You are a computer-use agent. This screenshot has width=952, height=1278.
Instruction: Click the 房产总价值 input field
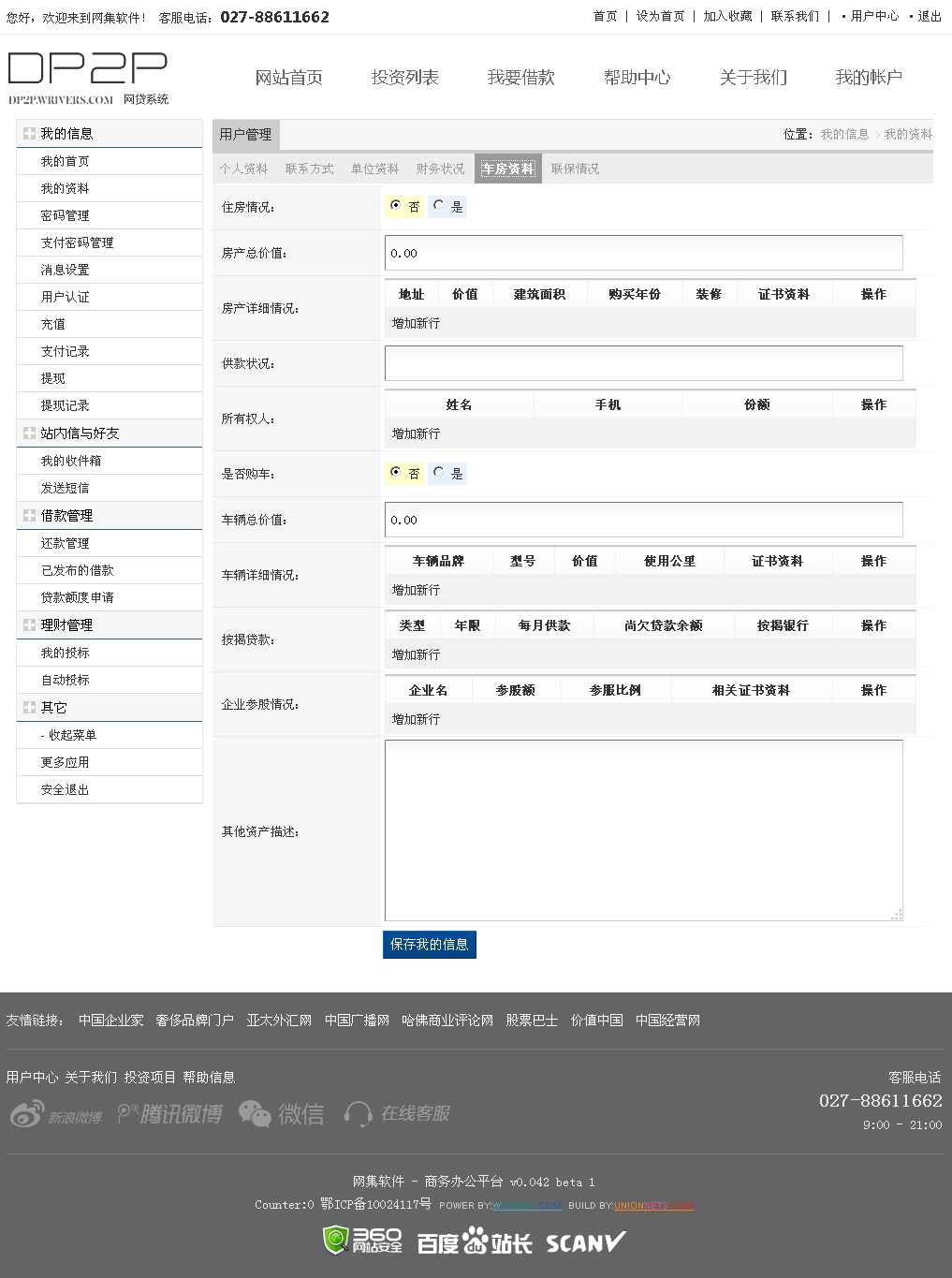[643, 253]
